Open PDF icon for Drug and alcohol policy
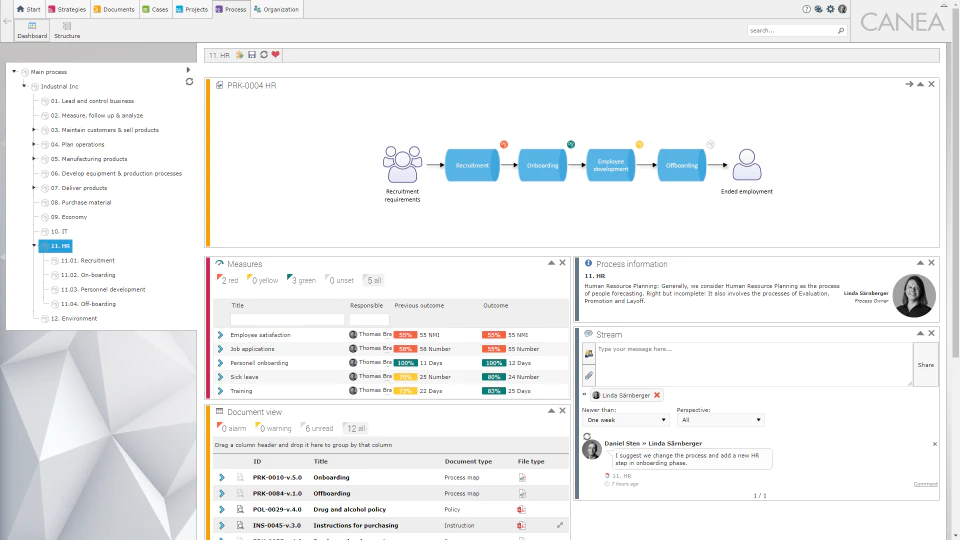Viewport: 960px width, 540px height. (x=521, y=509)
